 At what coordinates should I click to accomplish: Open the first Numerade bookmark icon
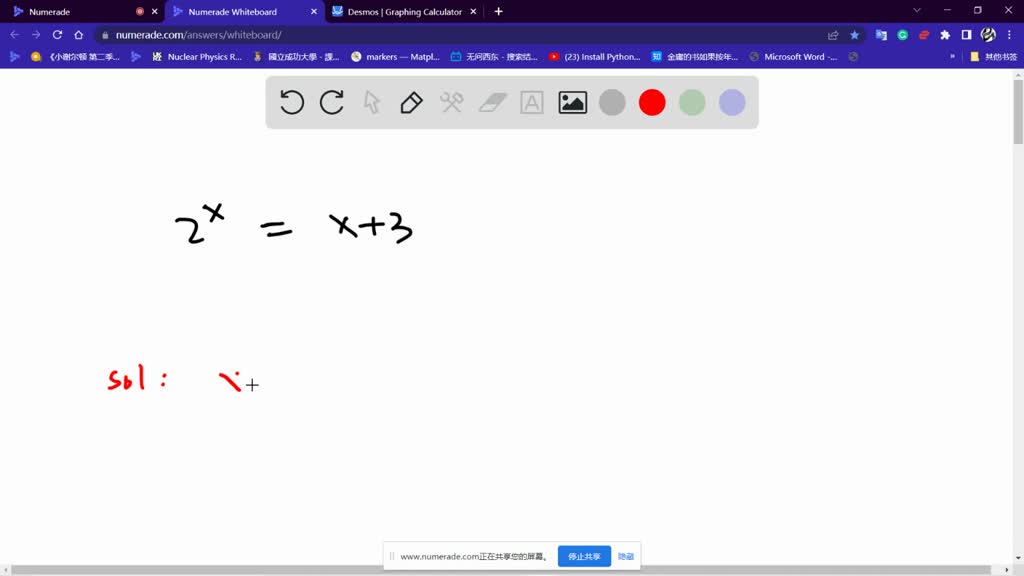click(x=14, y=57)
